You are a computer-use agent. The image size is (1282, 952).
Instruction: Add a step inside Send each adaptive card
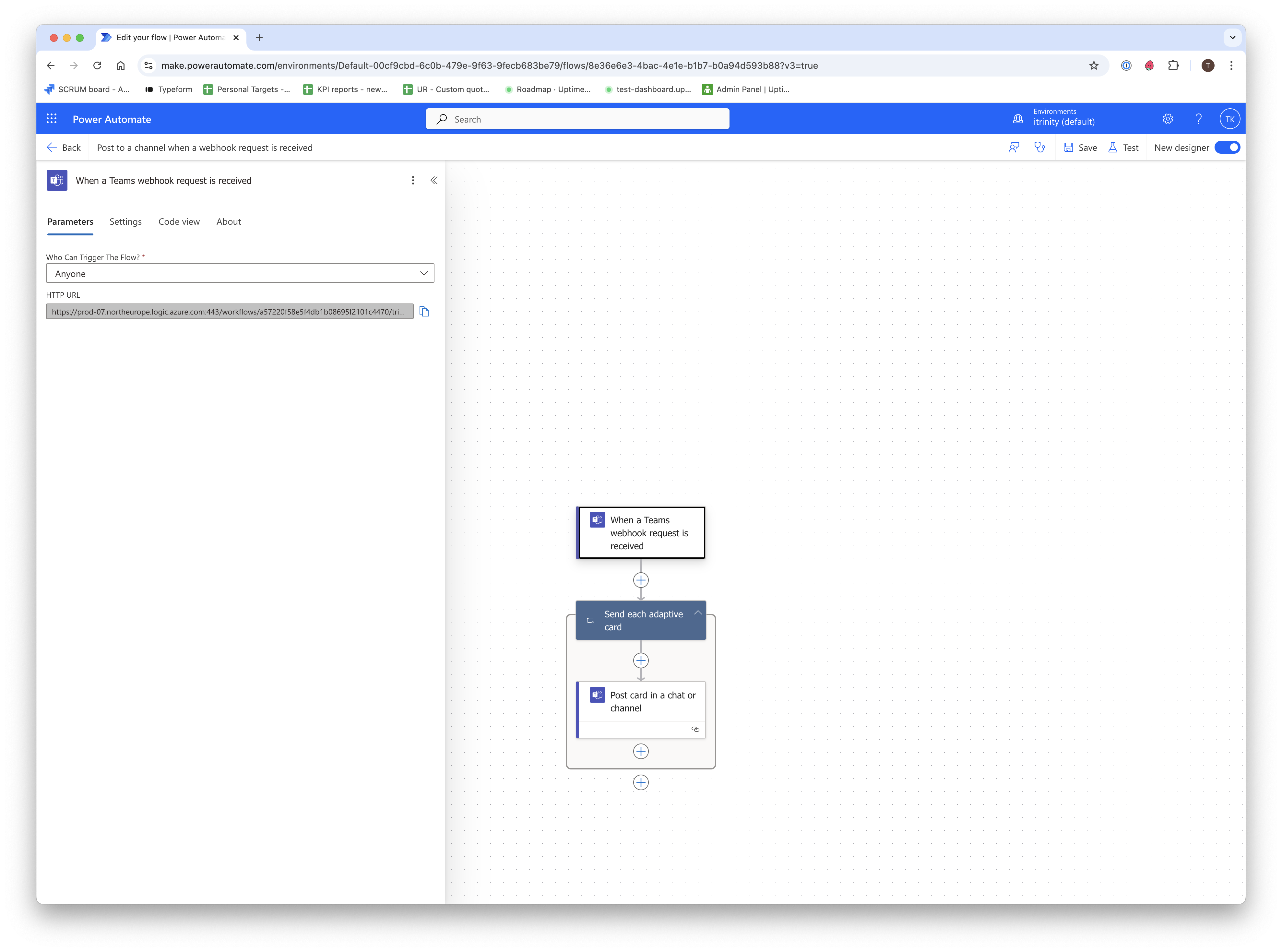[x=641, y=660]
